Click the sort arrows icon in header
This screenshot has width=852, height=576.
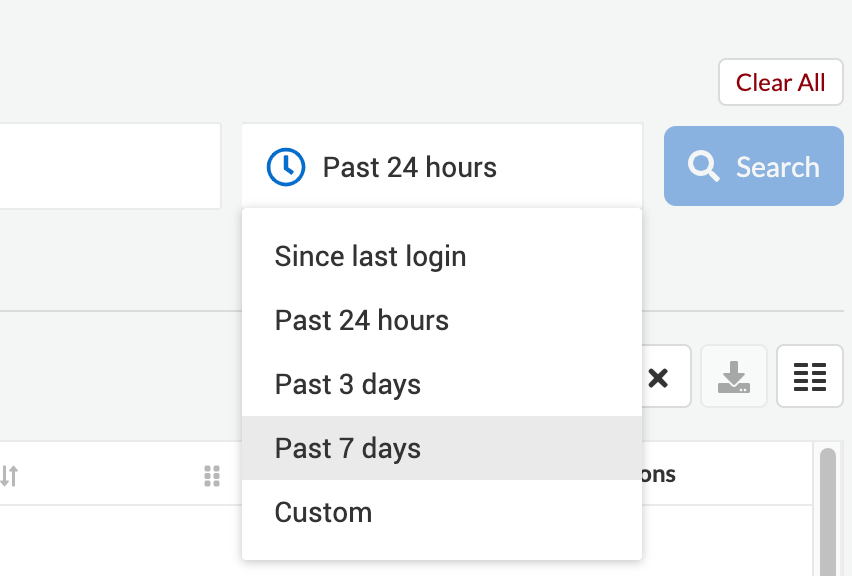click(9, 476)
